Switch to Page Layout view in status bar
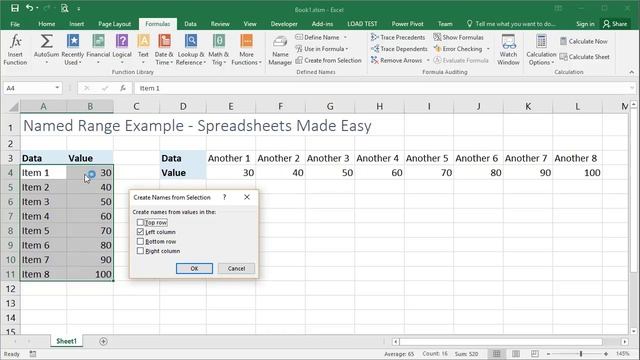640x360 pixels. pos(516,353)
